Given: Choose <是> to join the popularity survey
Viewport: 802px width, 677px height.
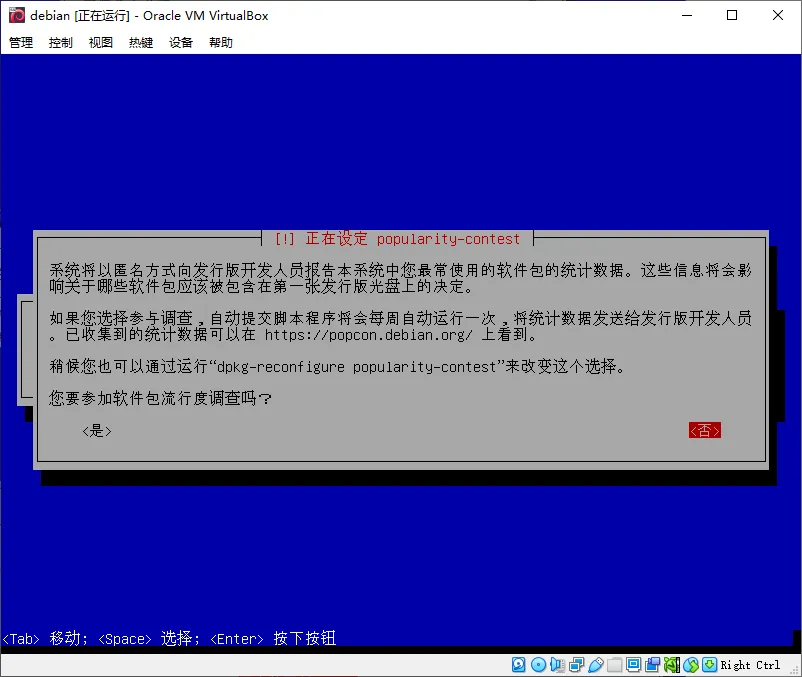Looking at the screenshot, I should coord(97,431).
